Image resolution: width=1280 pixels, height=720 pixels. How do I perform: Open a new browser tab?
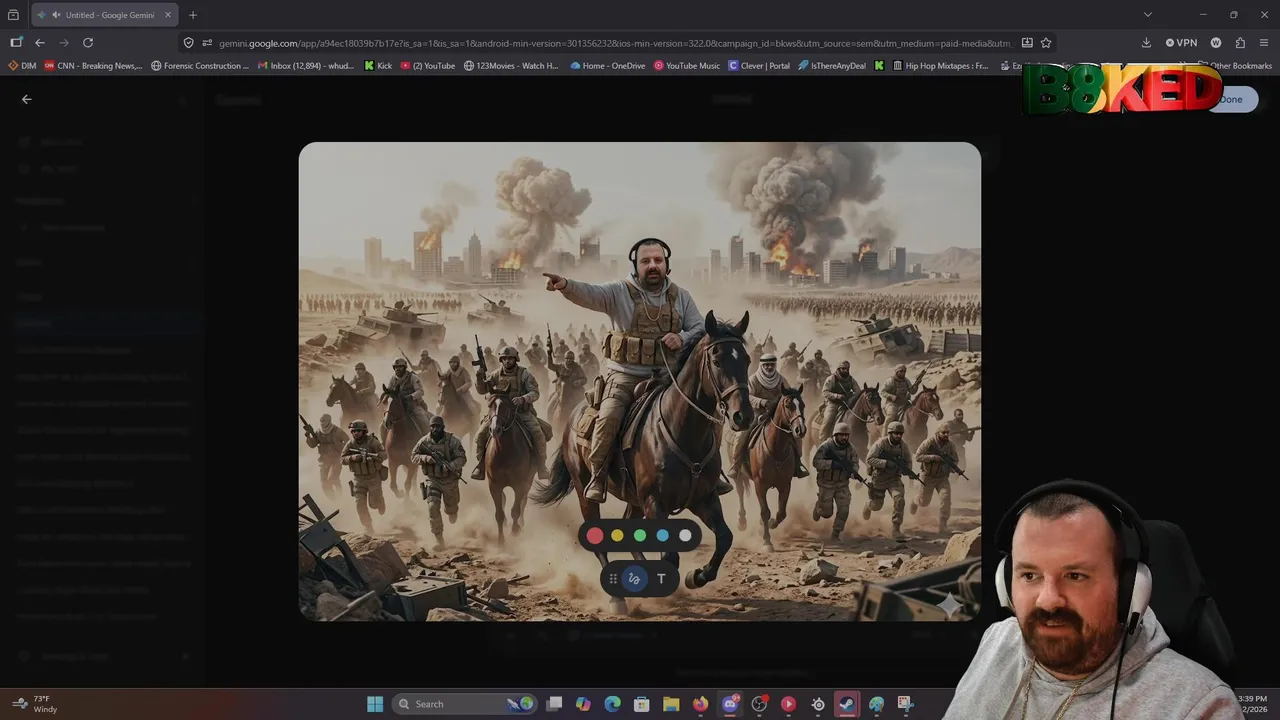[x=193, y=15]
